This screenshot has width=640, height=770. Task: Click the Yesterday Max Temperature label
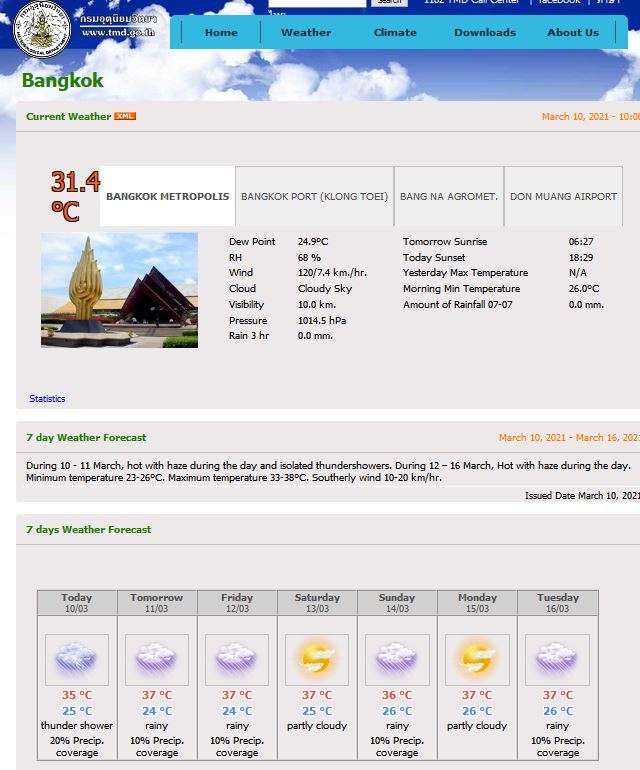tap(466, 273)
